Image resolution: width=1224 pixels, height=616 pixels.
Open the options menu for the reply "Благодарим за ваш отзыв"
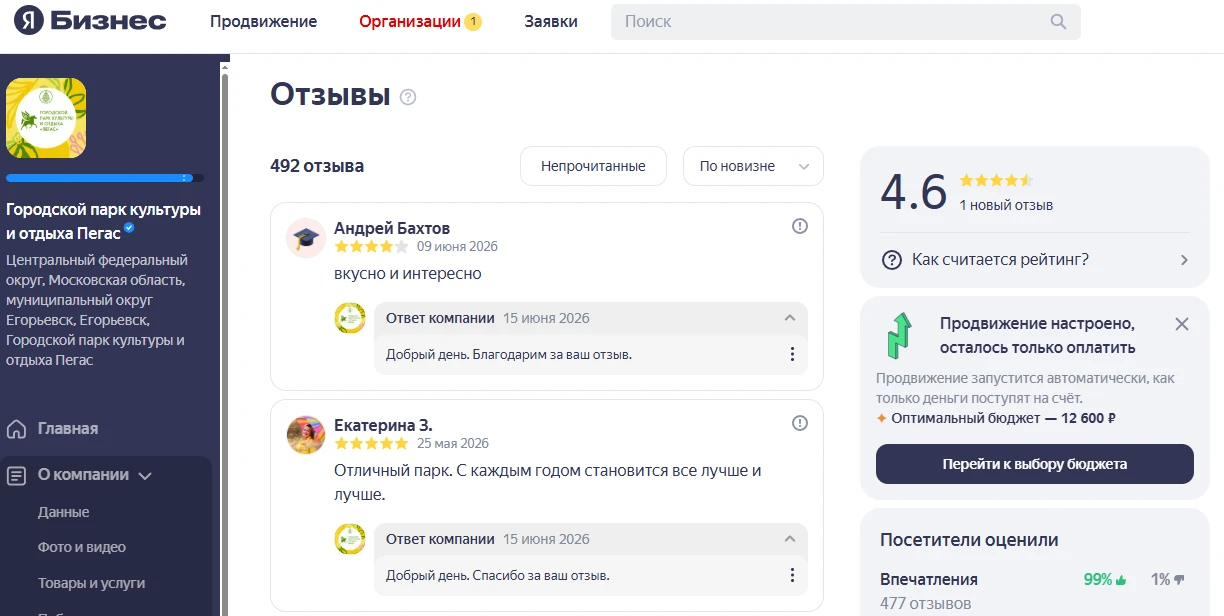[792, 354]
